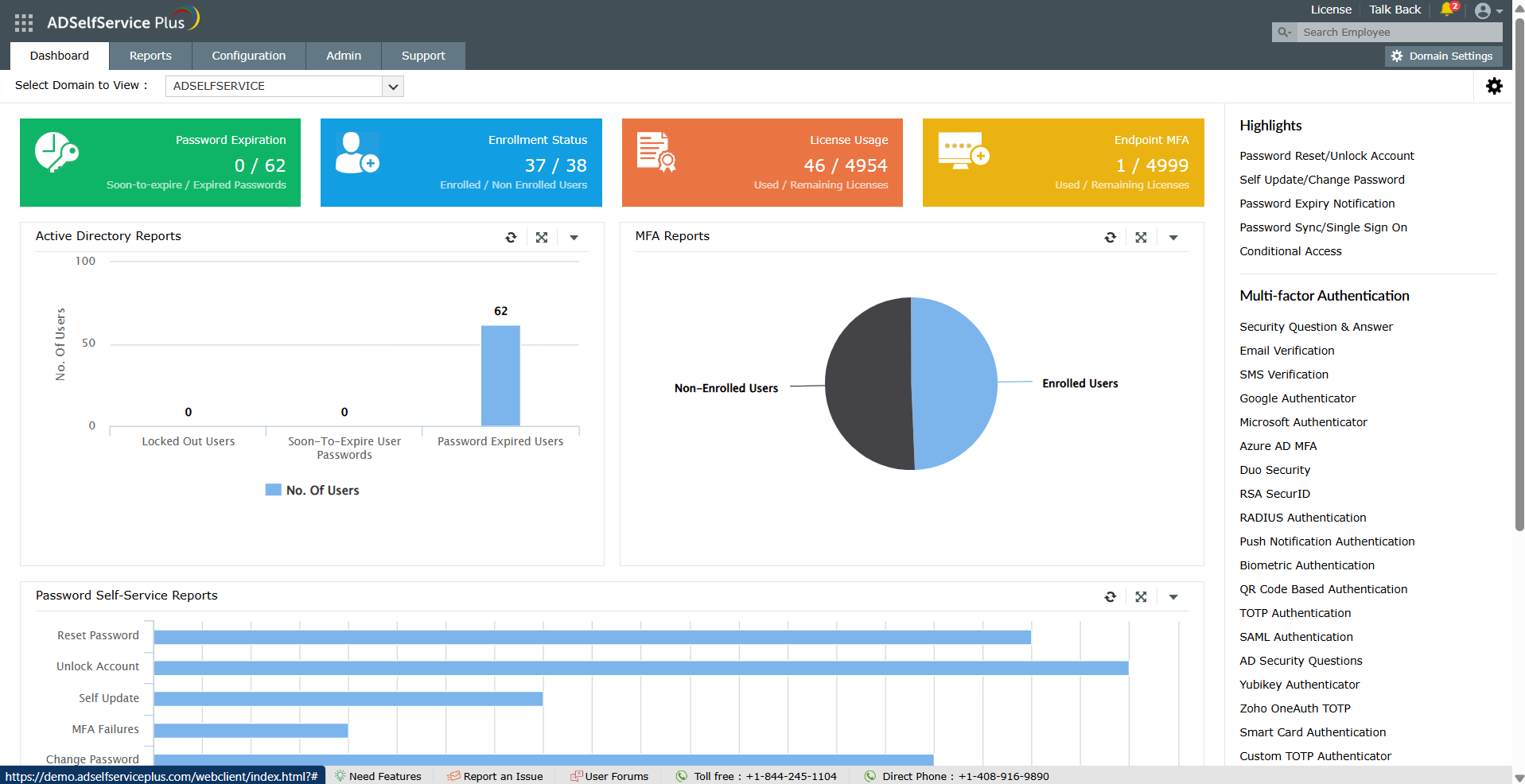
Task: Maximize Password Self-Service Reports widget
Action: click(x=1141, y=596)
